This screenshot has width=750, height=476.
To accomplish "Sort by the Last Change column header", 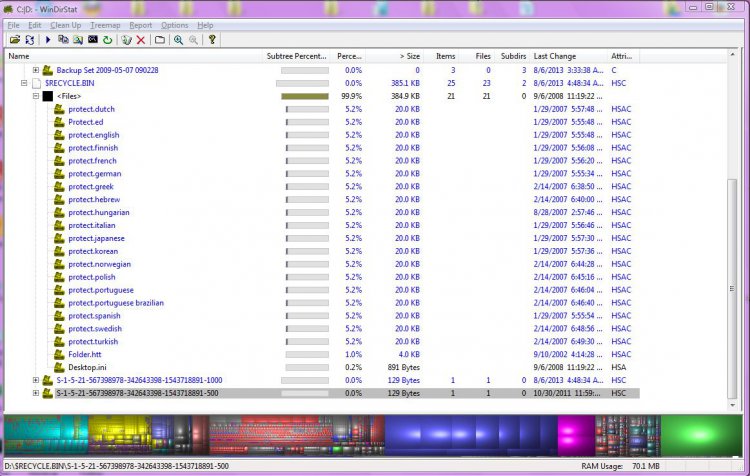I will tap(568, 56).
